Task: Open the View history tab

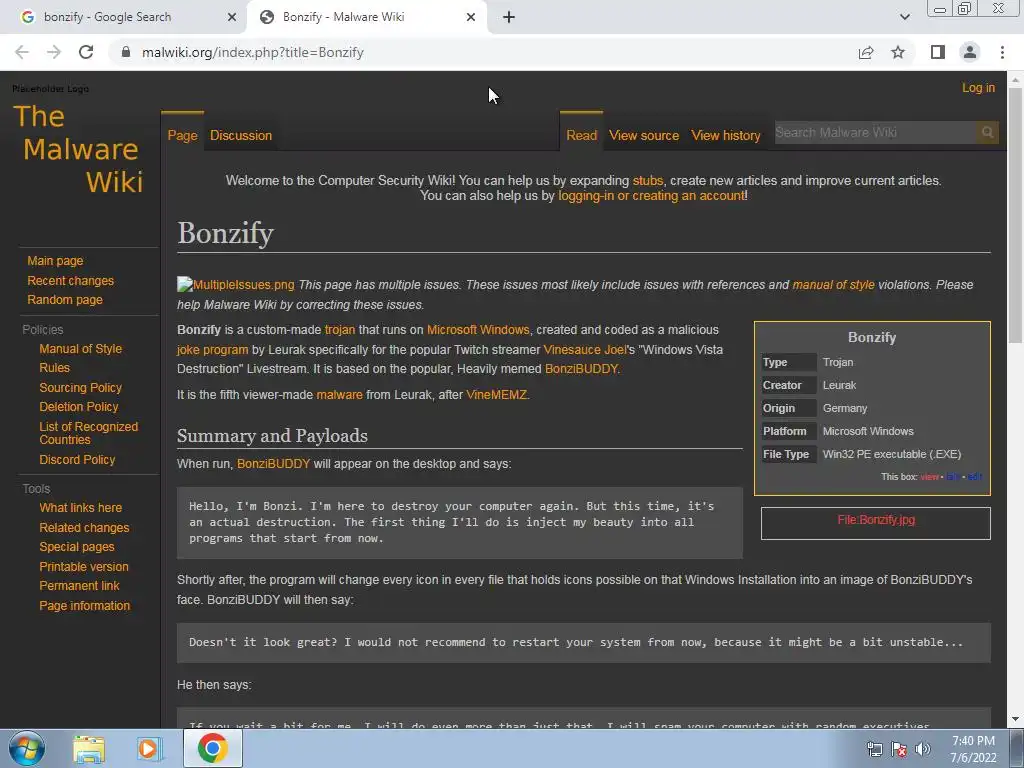Action: [x=726, y=135]
